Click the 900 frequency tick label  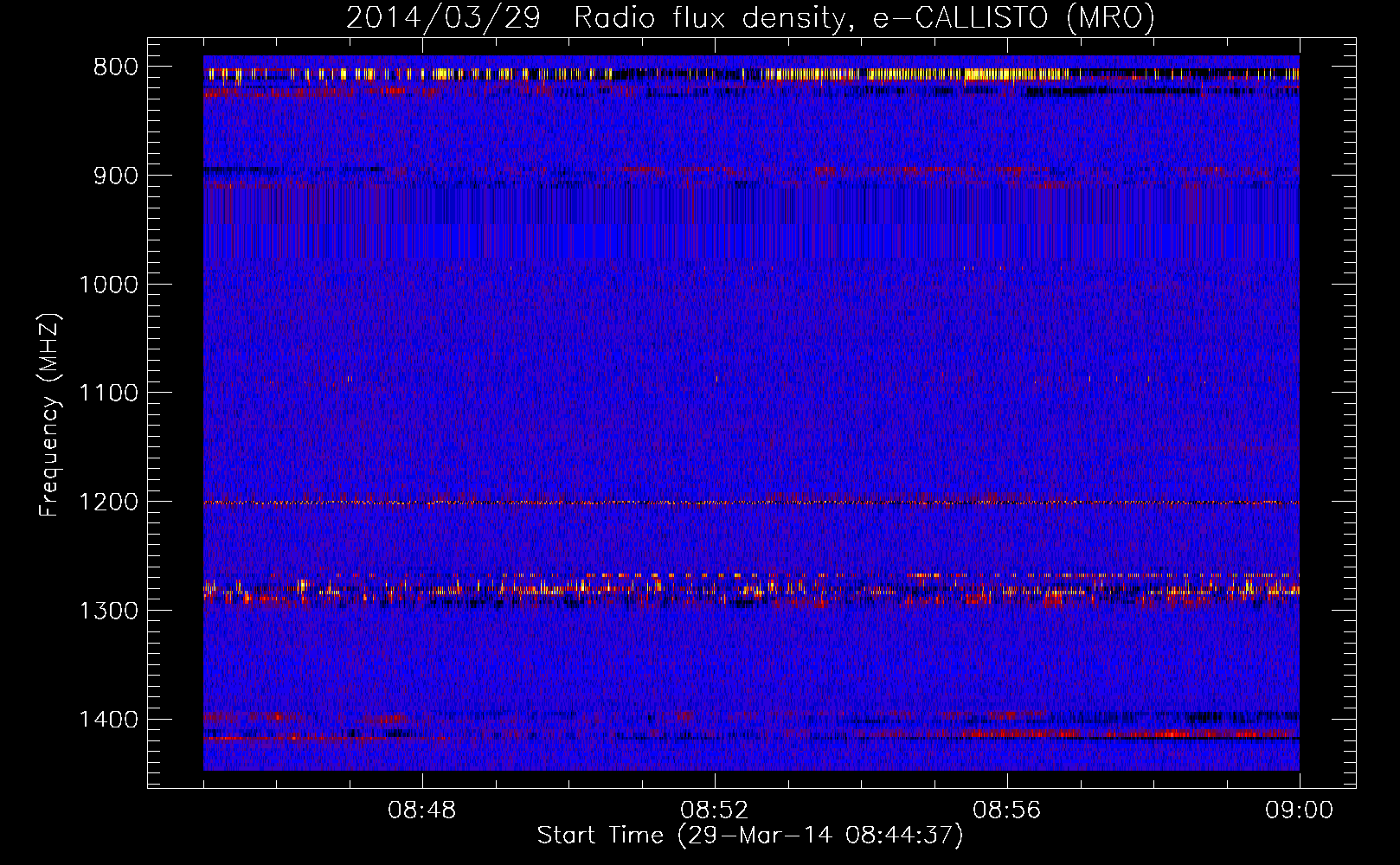[116, 176]
